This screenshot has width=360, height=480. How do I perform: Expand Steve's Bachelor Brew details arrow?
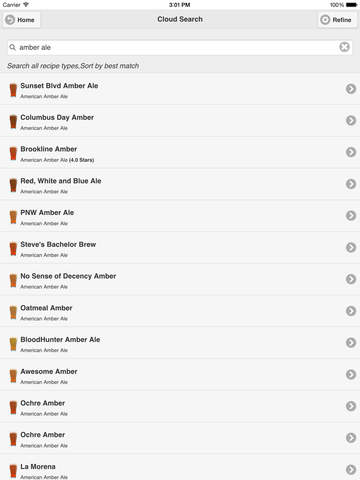[x=351, y=247]
